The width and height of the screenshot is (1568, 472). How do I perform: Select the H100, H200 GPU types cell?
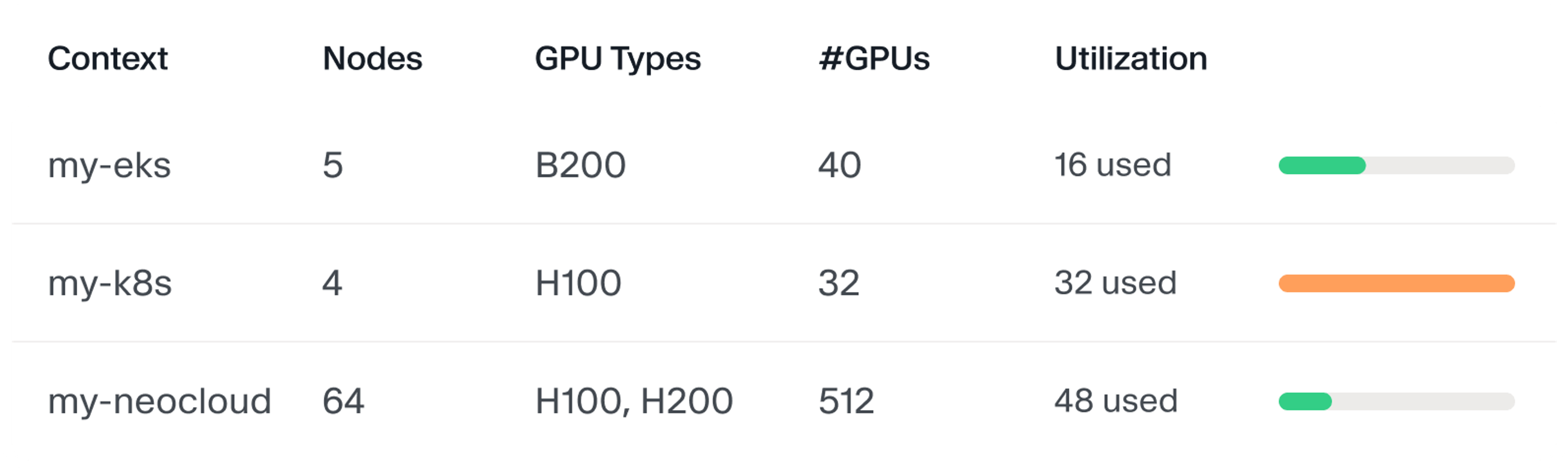[x=634, y=402]
